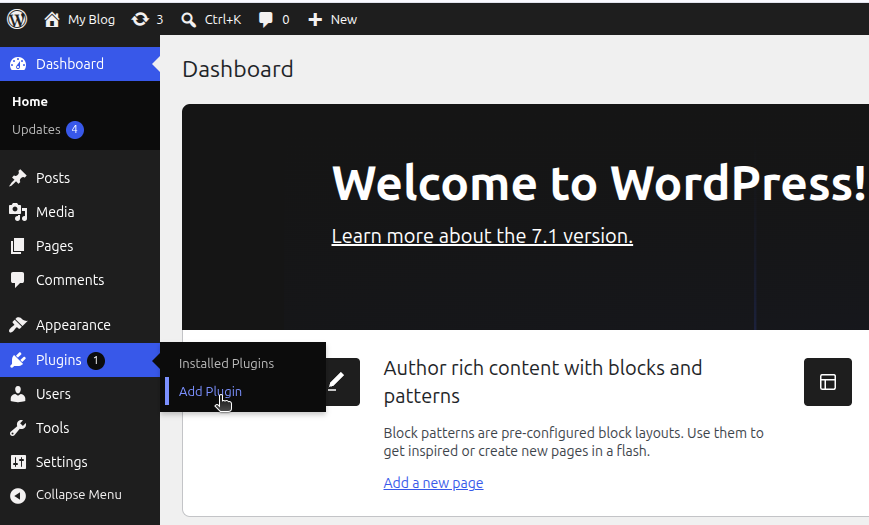869x525 pixels.
Task: Open the WordPress logo menu
Action: click(x=17, y=19)
